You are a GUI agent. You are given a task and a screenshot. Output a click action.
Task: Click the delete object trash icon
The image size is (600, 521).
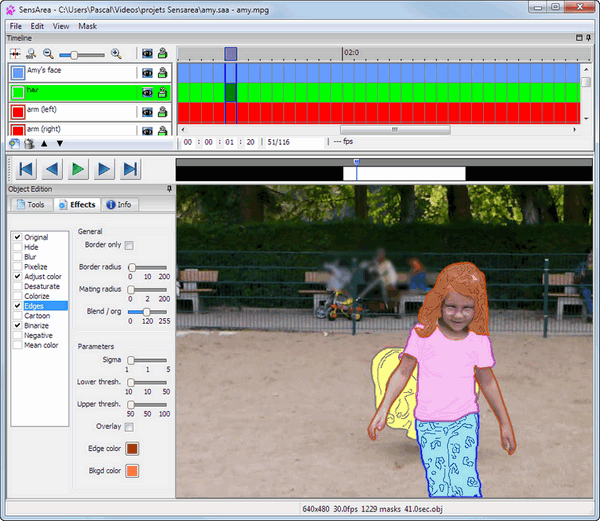tap(28, 143)
